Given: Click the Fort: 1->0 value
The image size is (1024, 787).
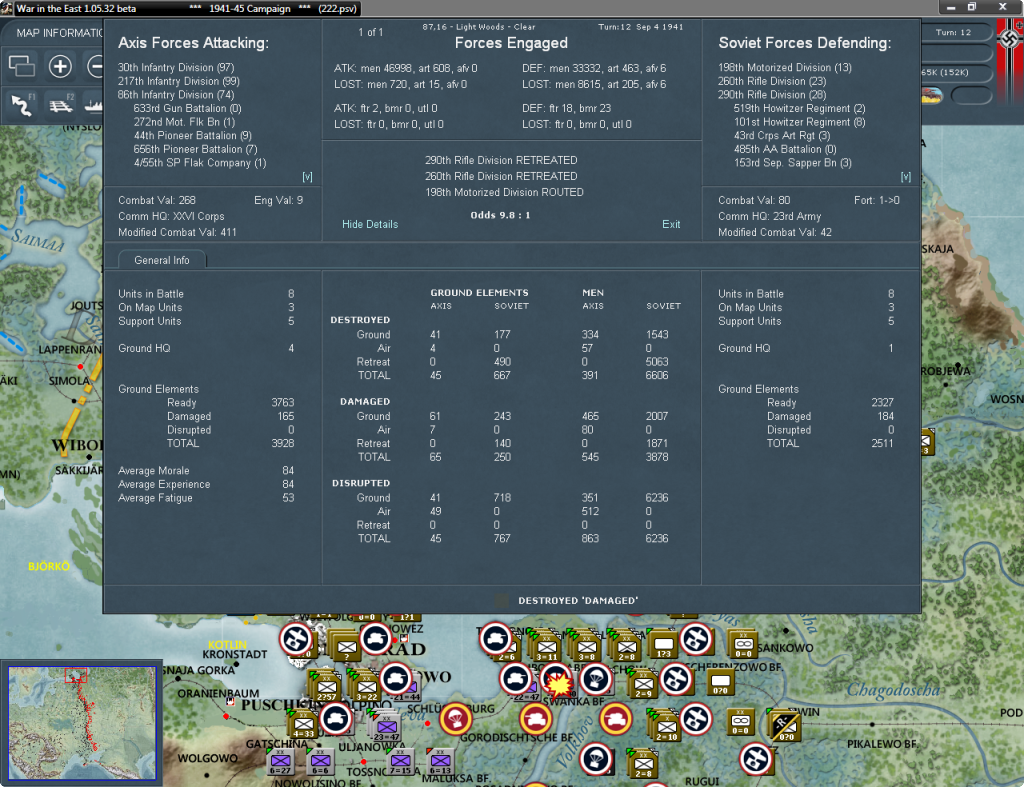Looking at the screenshot, I should tap(876, 201).
